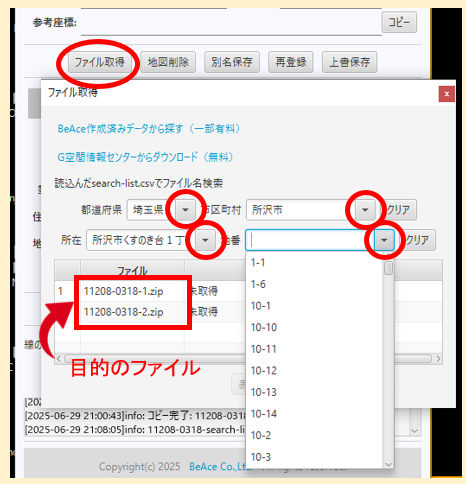Click the 再登録 button
Screen dimensions: 466x484
click(x=291, y=62)
